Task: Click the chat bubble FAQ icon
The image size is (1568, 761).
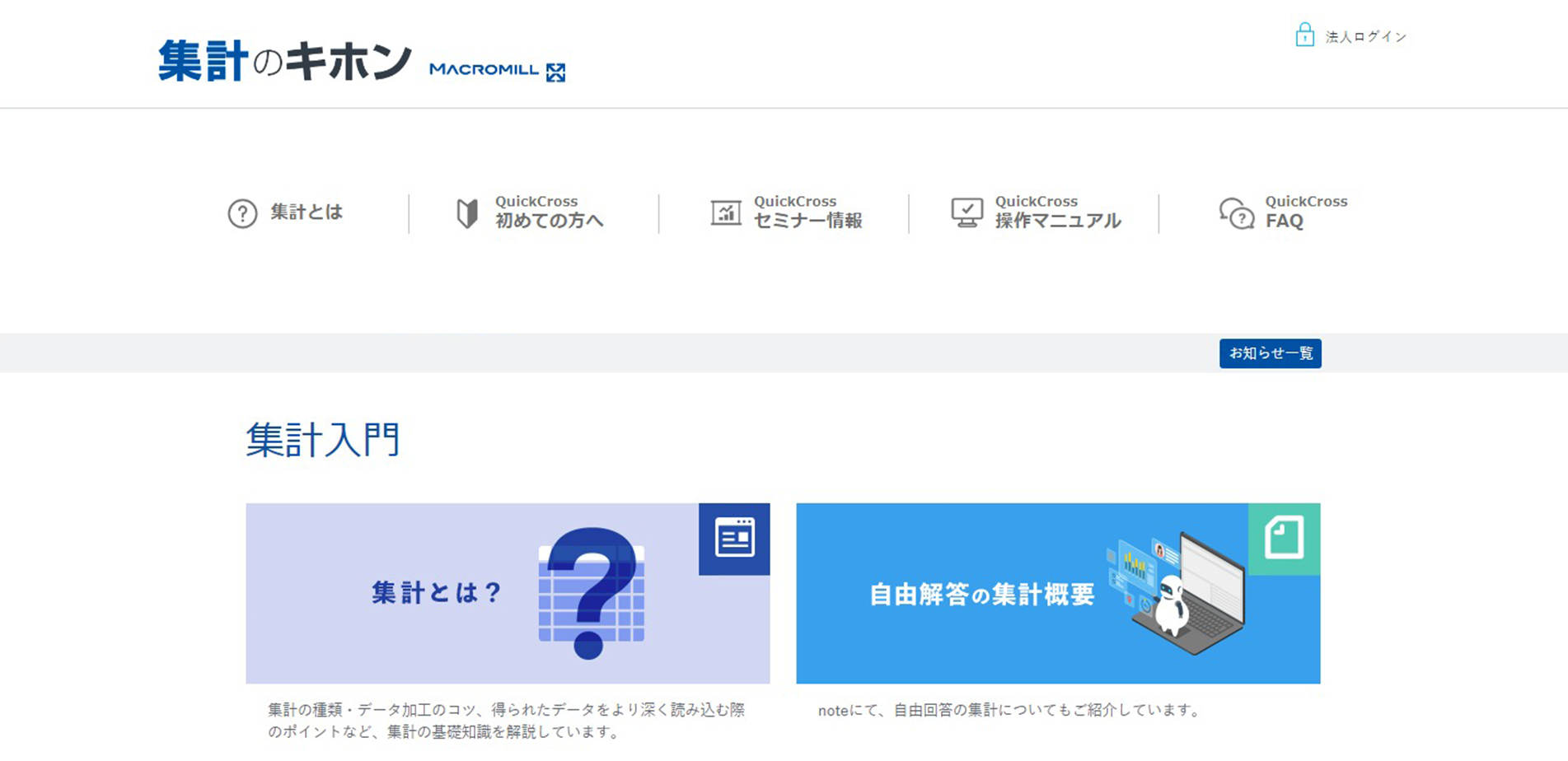Action: (x=1236, y=213)
